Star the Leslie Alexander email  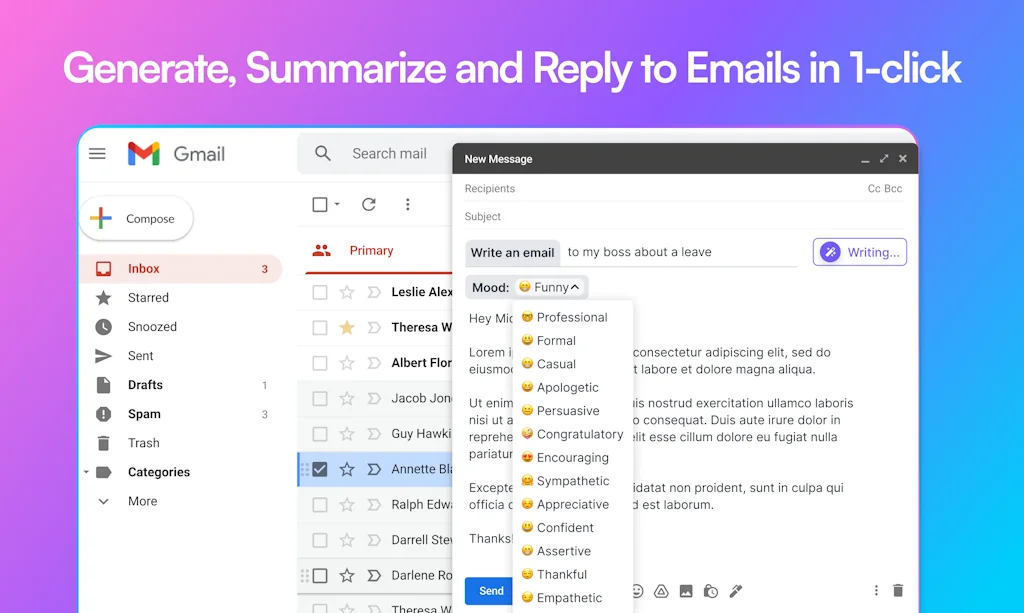(346, 292)
